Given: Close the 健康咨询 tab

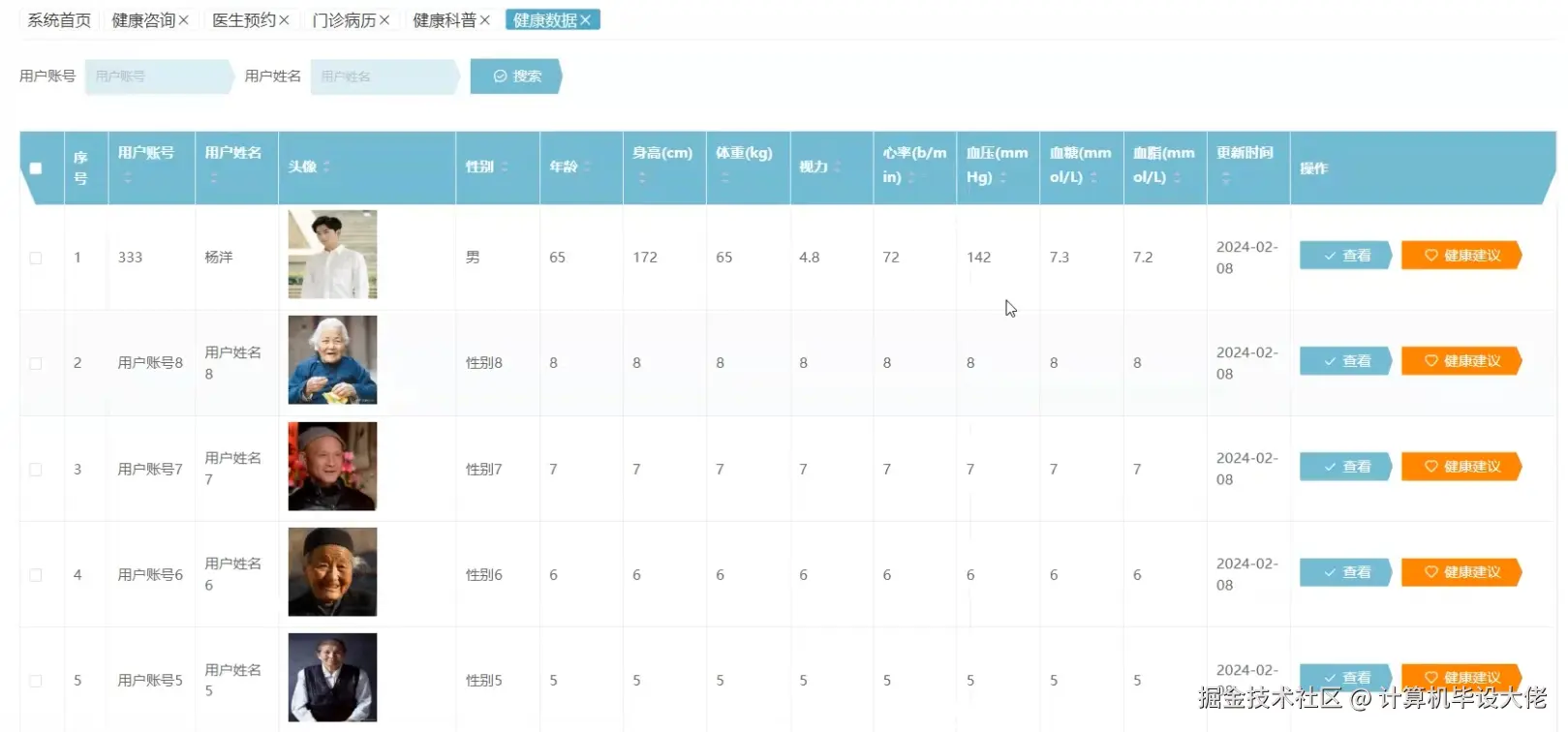Looking at the screenshot, I should pos(184,20).
